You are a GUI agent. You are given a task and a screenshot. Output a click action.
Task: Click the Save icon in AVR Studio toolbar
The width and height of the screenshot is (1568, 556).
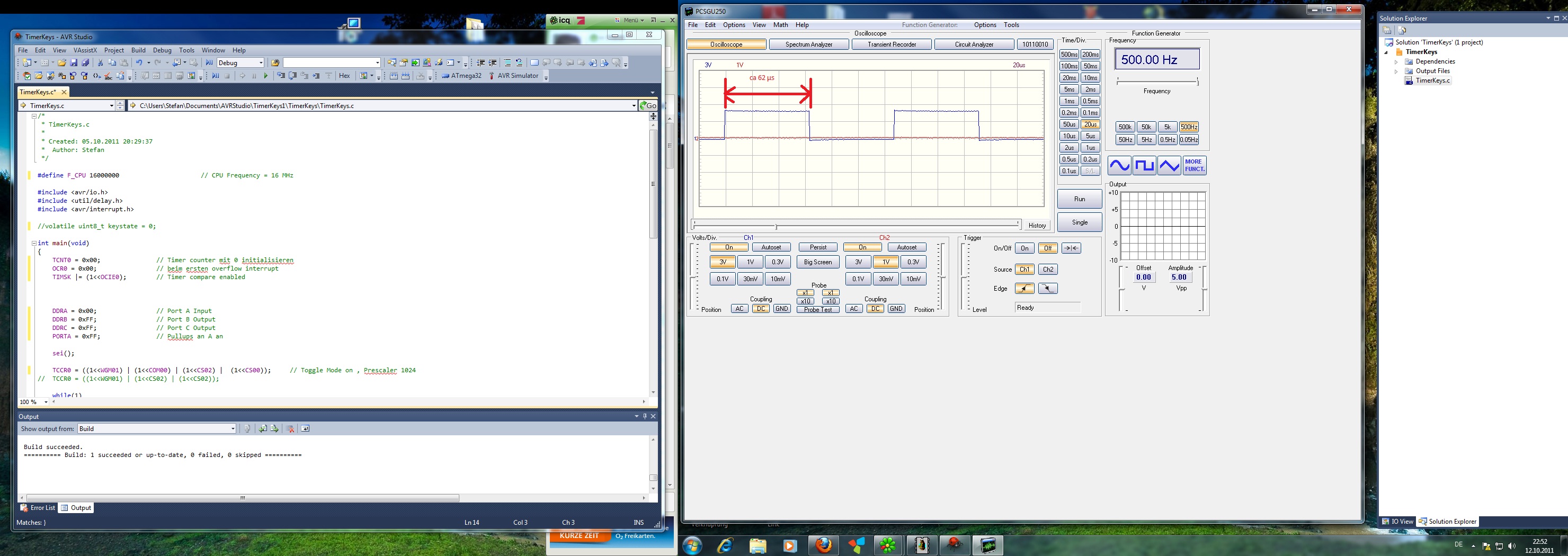(x=74, y=62)
